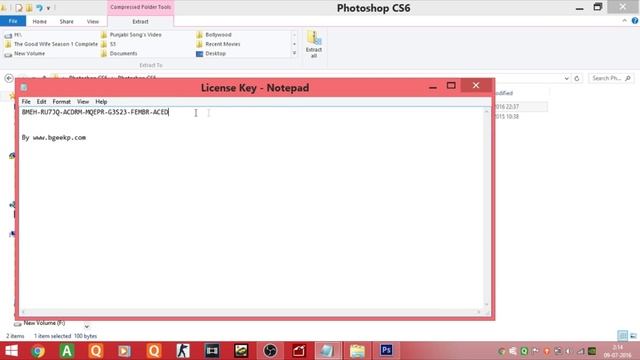Choose 'Punjabi Song's Video' extract destination

[131, 35]
